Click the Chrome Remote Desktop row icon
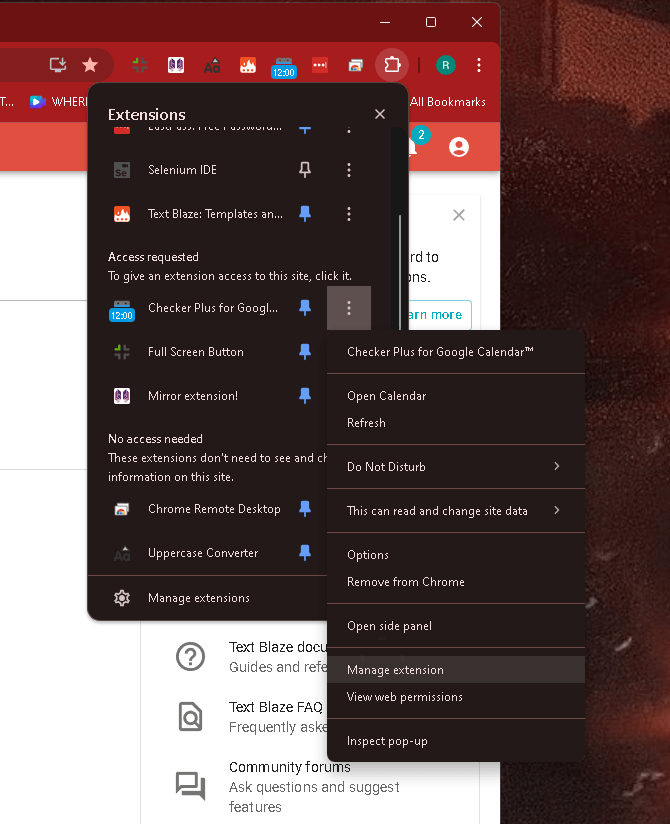This screenshot has height=824, width=670. [x=122, y=509]
